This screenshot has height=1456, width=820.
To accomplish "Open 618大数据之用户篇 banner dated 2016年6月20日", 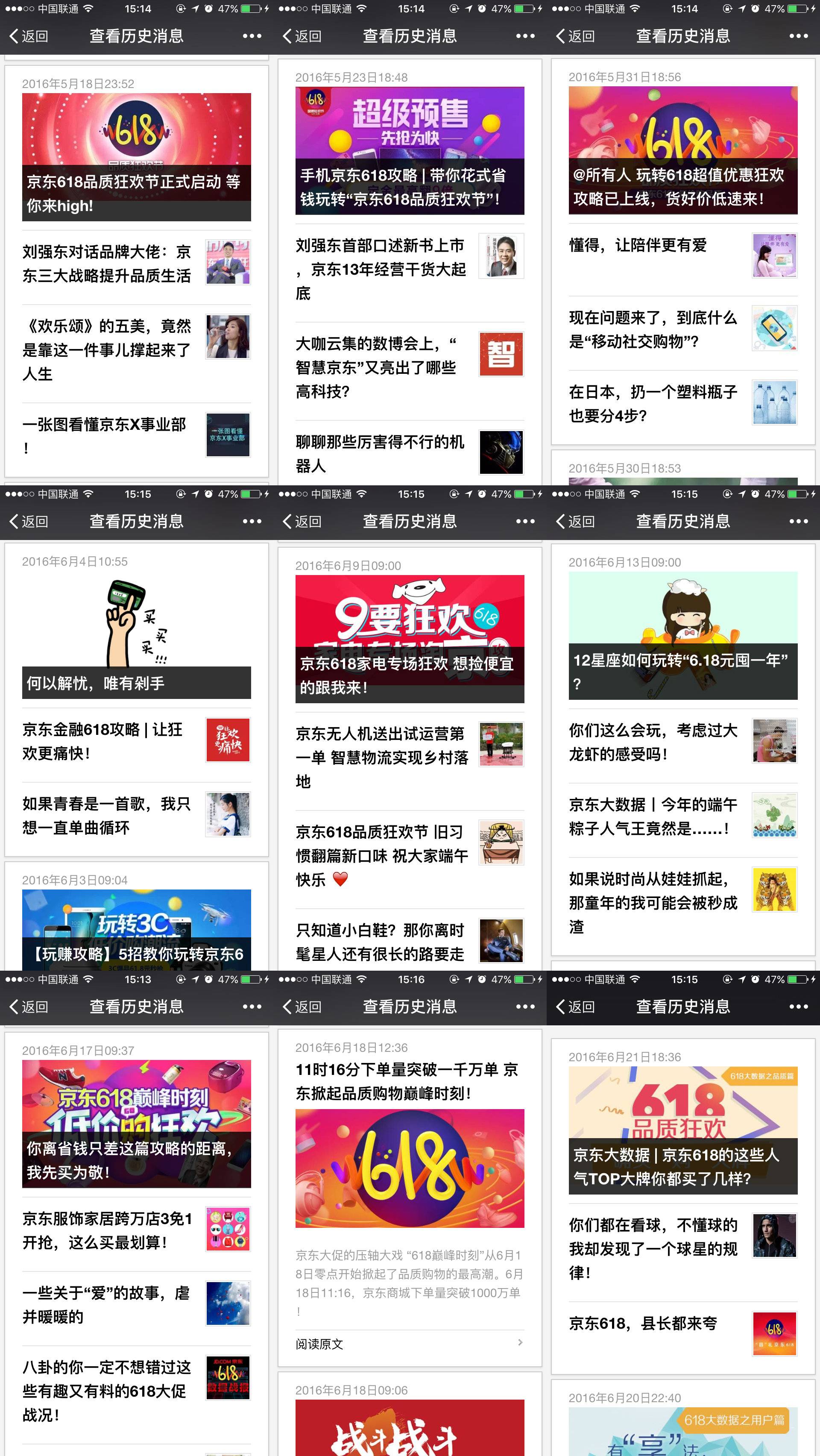I will click(x=683, y=1431).
